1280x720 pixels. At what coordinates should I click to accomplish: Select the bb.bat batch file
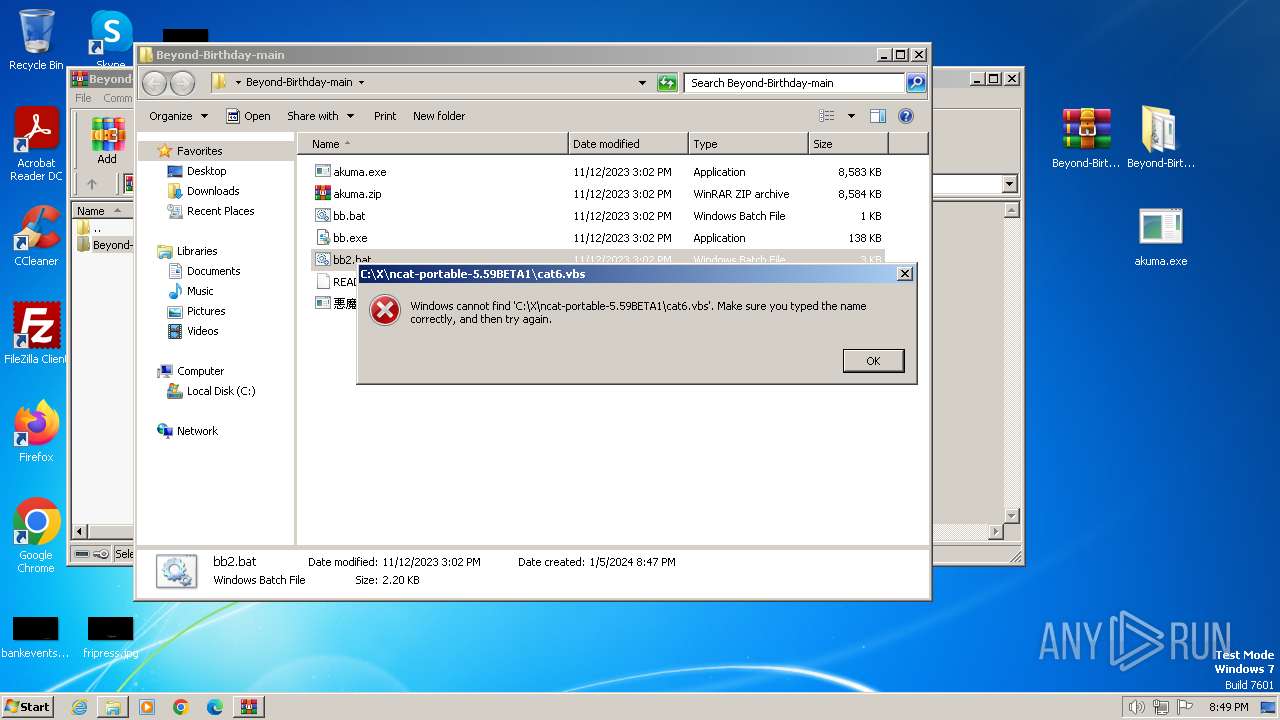pos(349,216)
